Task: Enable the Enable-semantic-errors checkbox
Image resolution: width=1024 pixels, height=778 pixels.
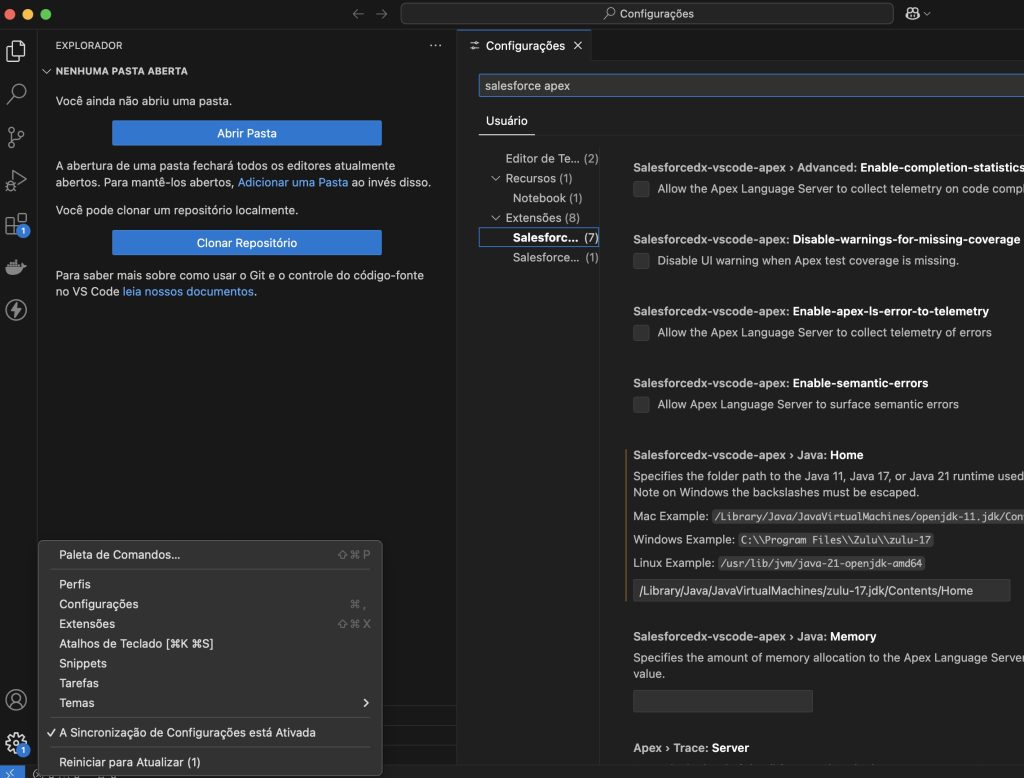Action: [x=641, y=404]
